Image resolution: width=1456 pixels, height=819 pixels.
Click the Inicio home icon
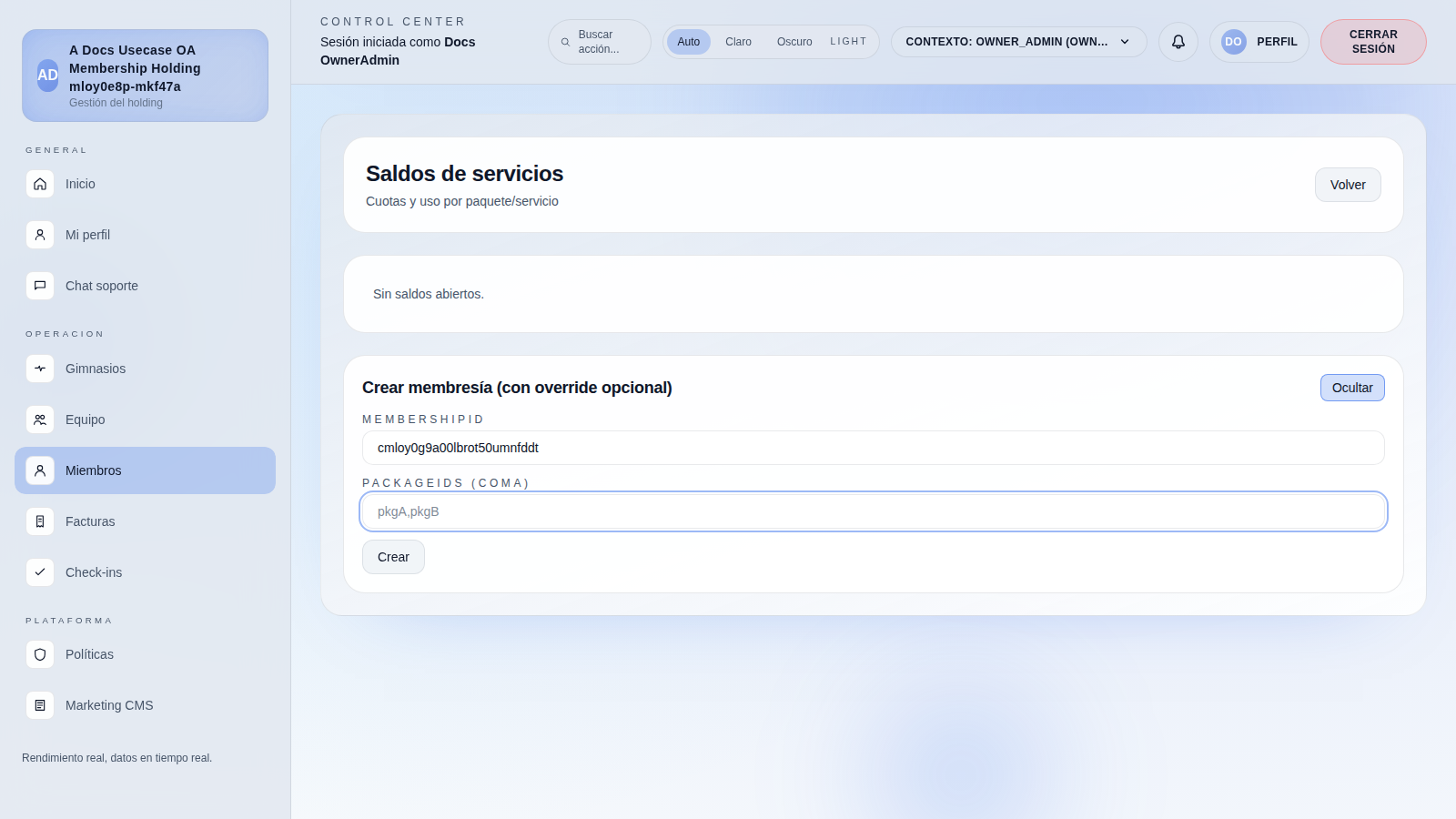40,184
